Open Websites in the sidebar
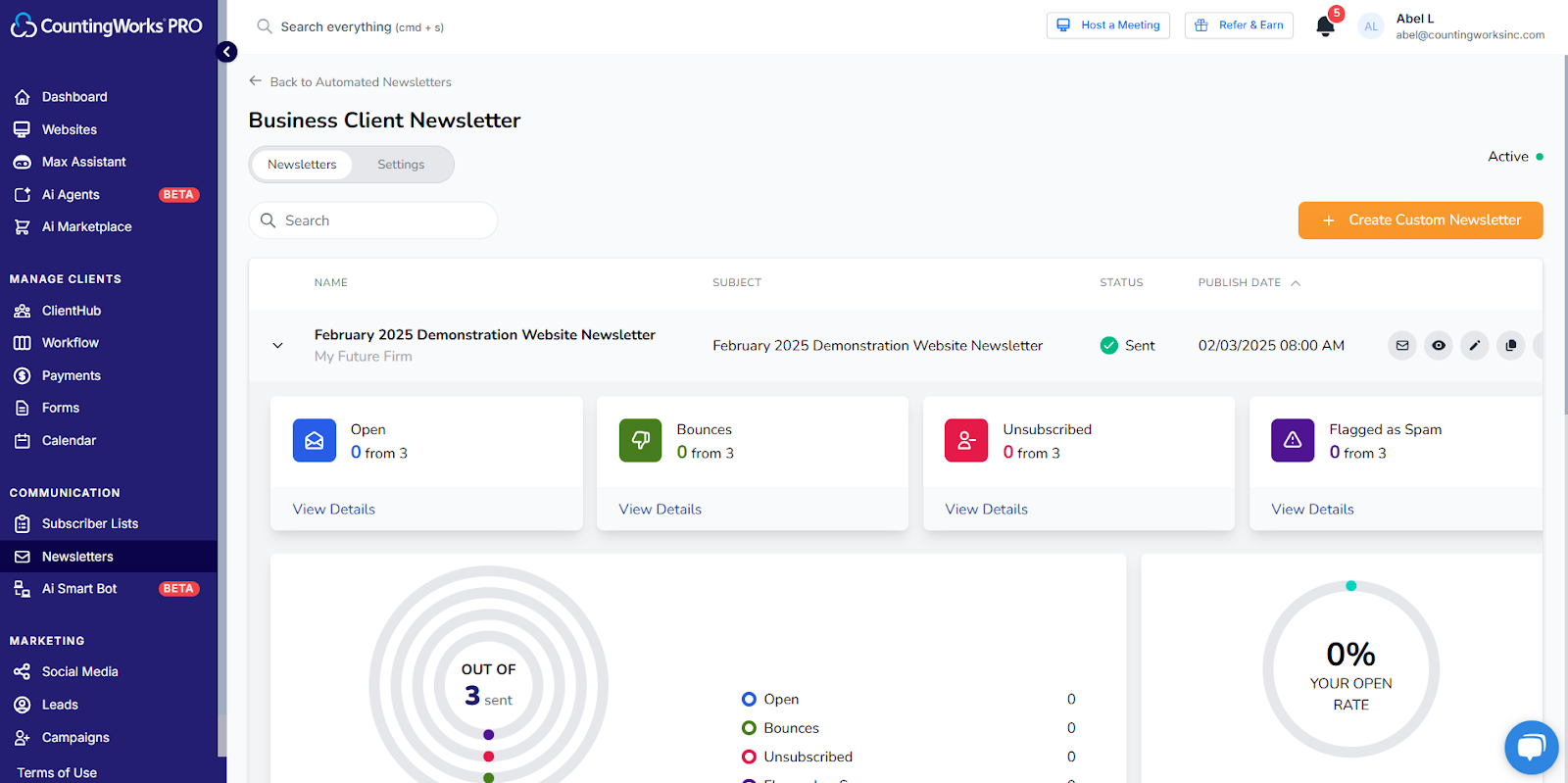1568x783 pixels. [69, 129]
